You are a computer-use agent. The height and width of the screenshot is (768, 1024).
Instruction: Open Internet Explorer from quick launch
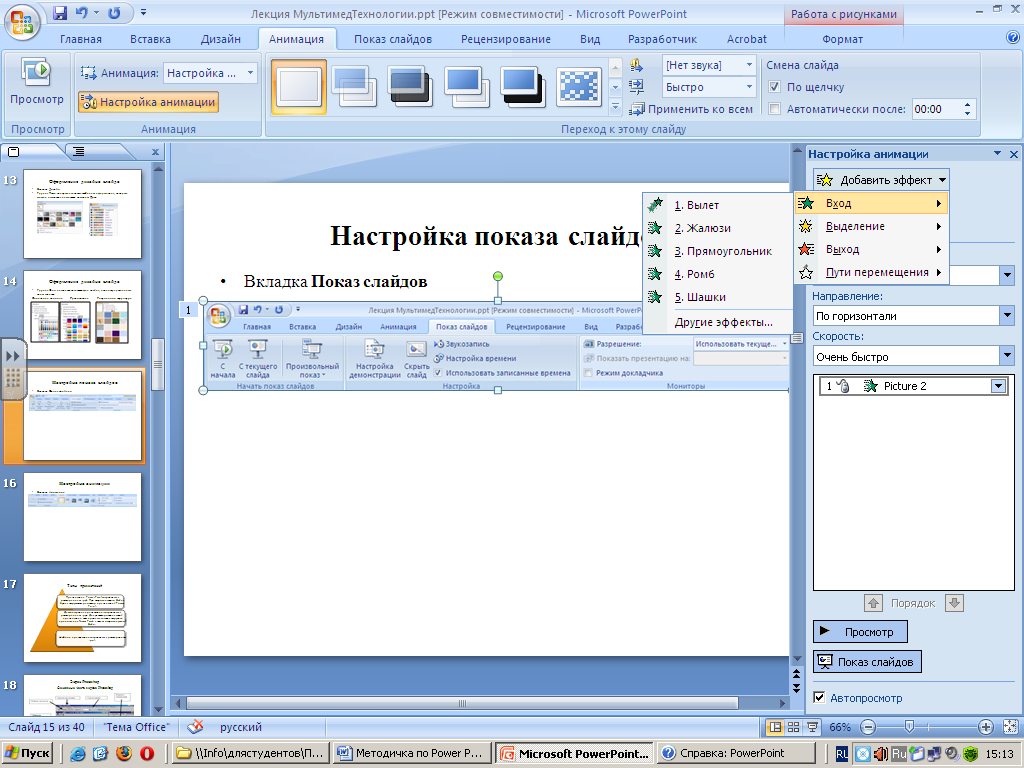78,753
